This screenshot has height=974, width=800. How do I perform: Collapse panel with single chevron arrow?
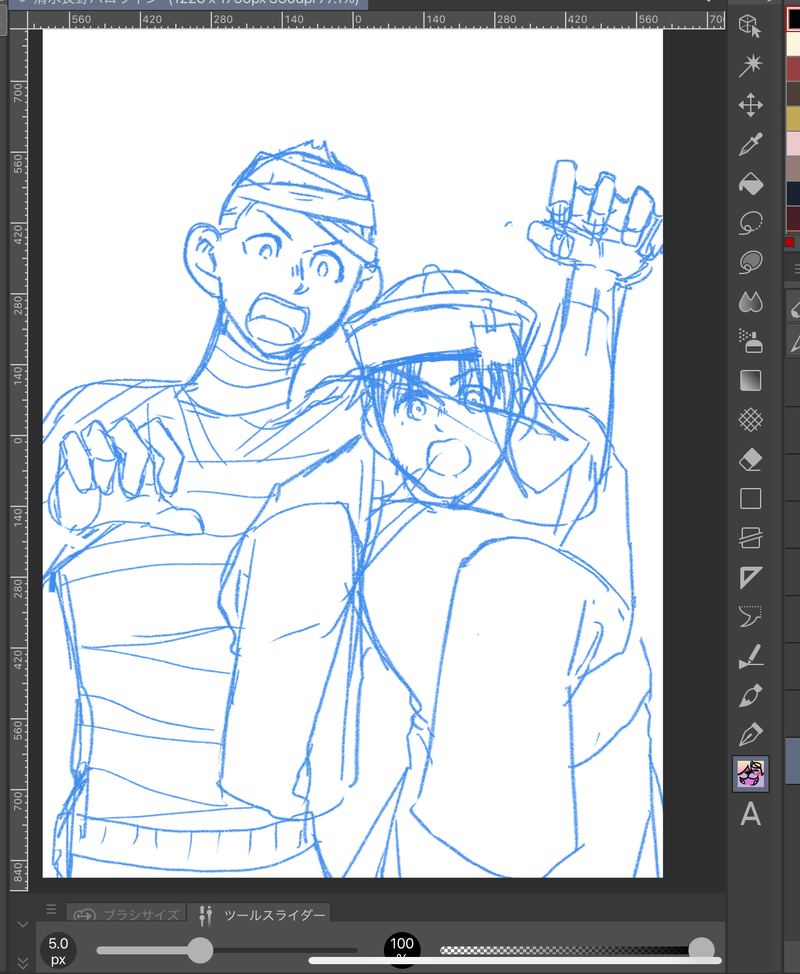[x=23, y=924]
